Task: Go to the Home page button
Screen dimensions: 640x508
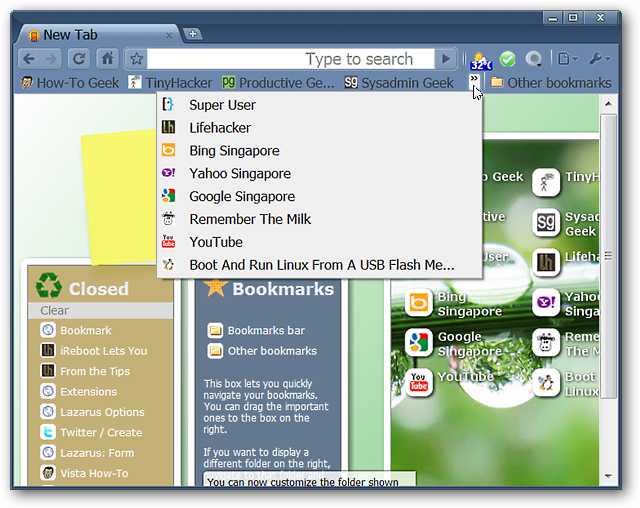Action: tap(108, 59)
